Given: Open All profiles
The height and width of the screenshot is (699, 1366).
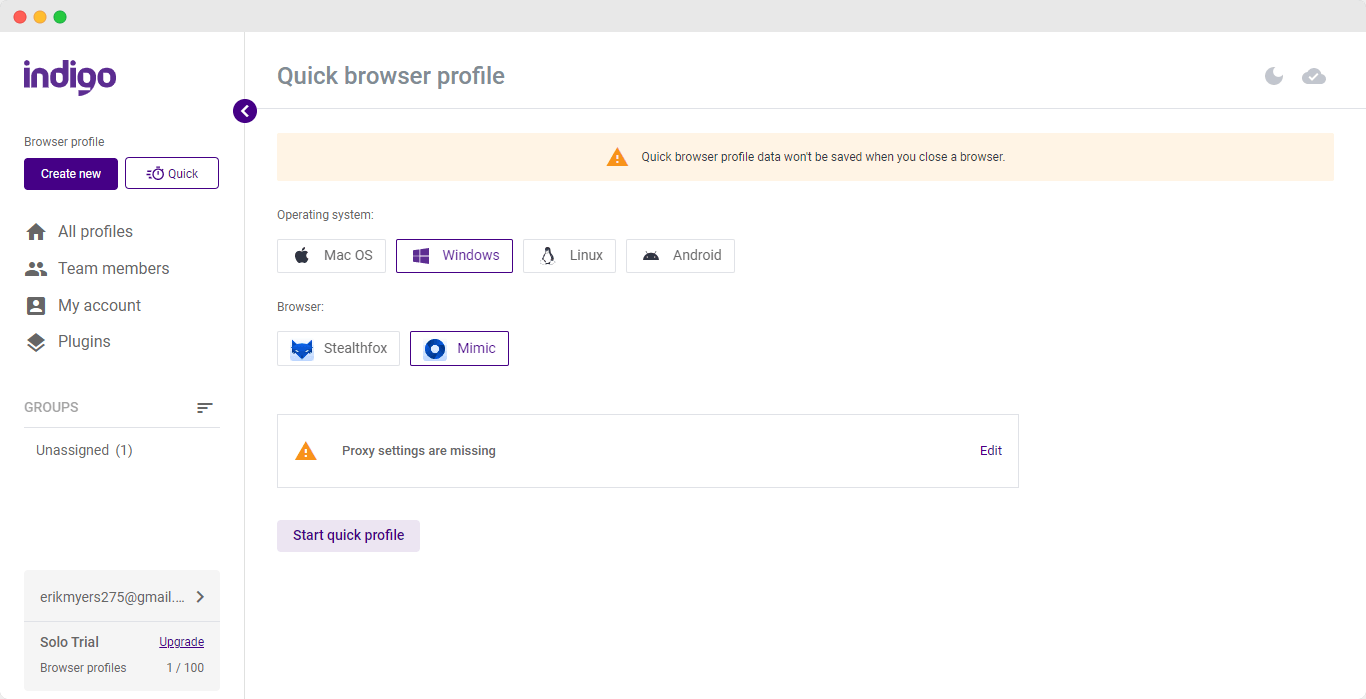Looking at the screenshot, I should (x=79, y=231).
